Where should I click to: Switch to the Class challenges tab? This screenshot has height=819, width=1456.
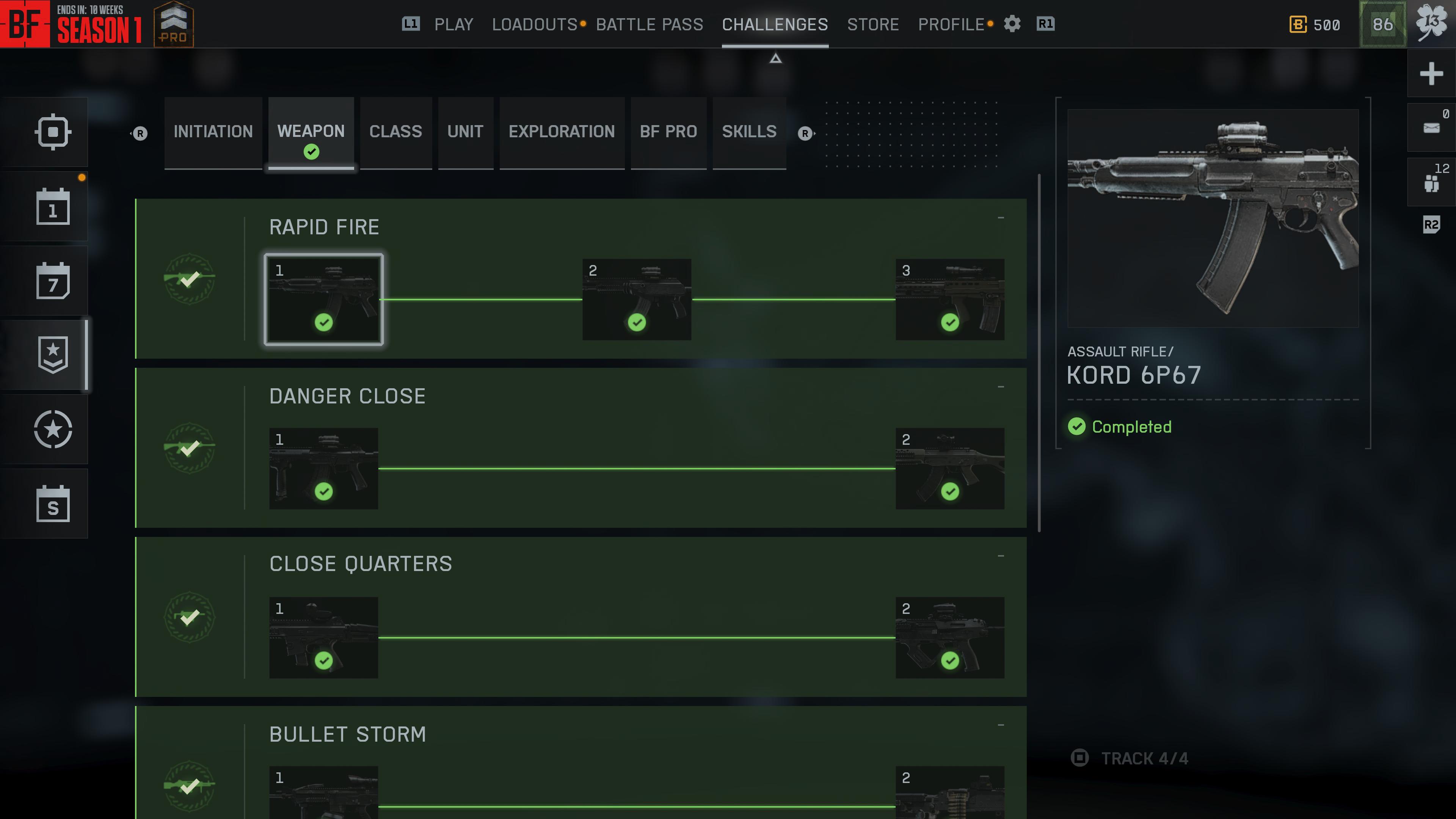pos(395,132)
